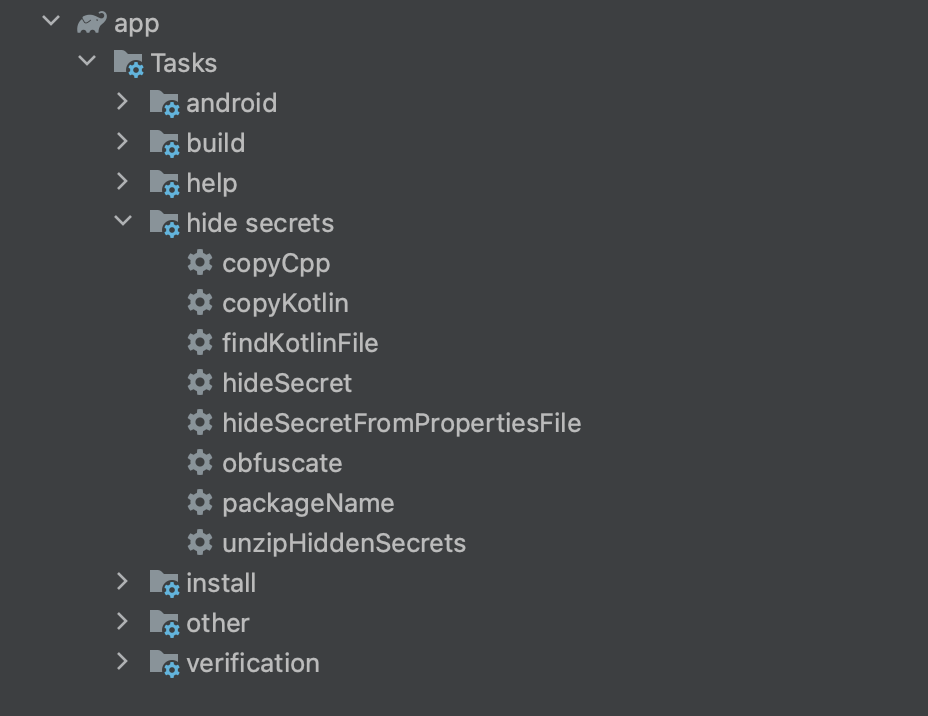This screenshot has width=928, height=716.
Task: Click the Gradle elephant icon beside app
Action: tap(92, 23)
